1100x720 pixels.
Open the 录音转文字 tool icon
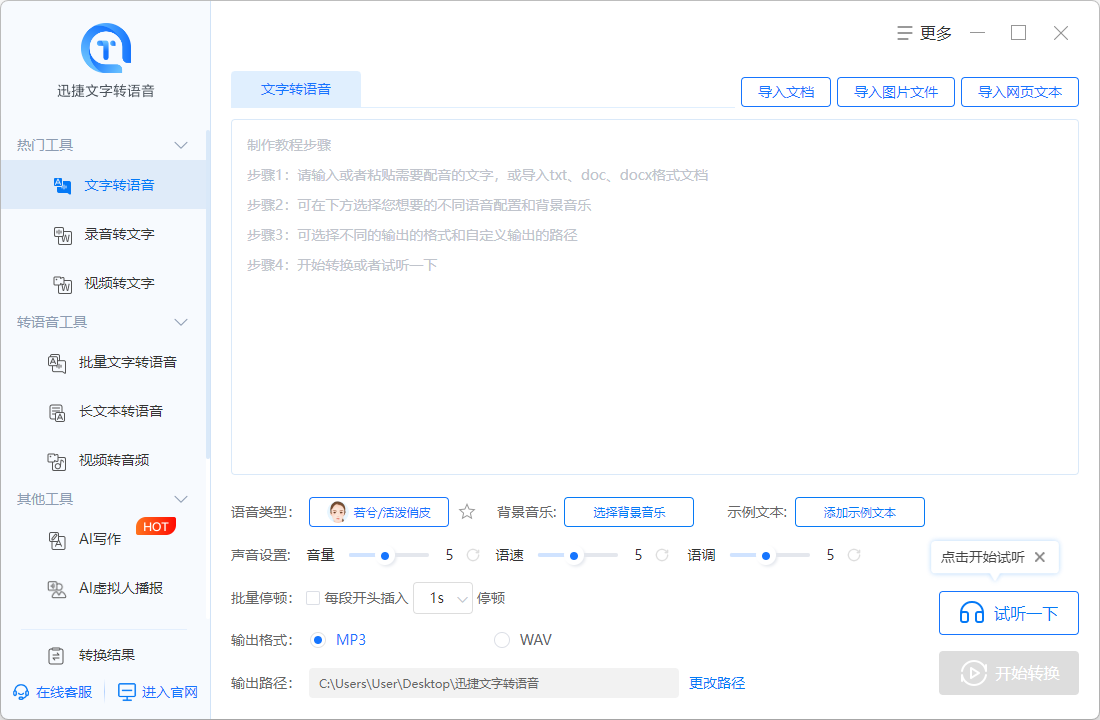(62, 235)
